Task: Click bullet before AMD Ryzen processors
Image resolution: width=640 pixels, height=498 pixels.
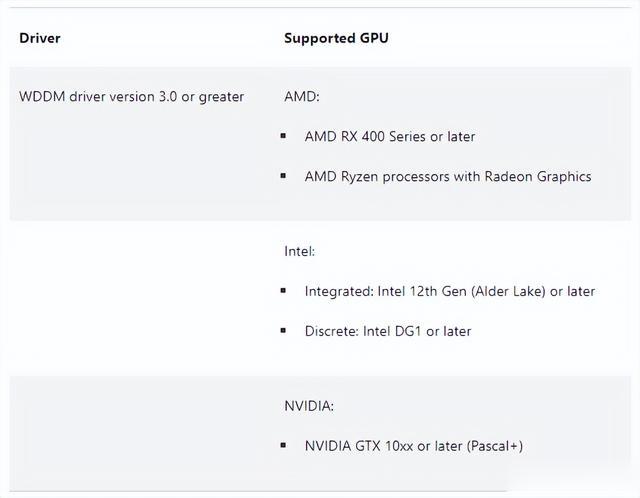Action: (x=283, y=176)
